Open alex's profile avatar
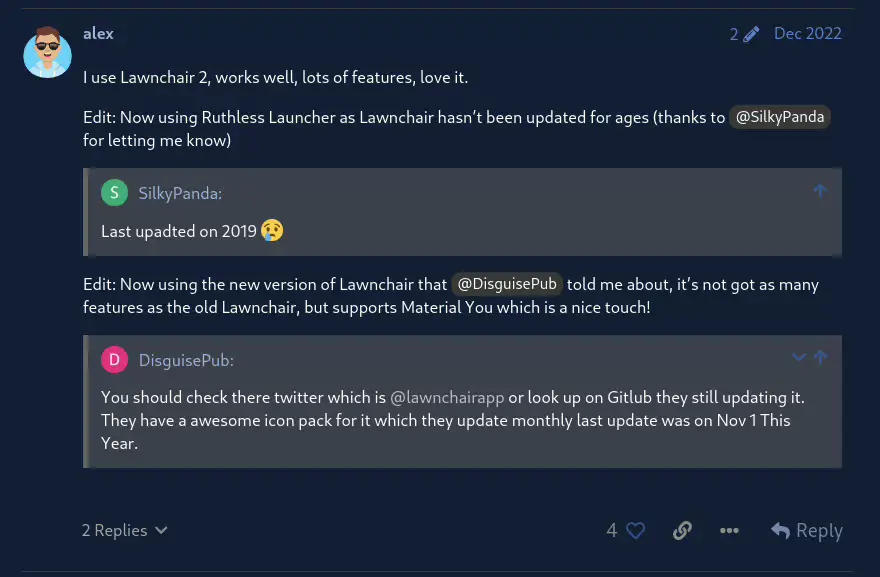The width and height of the screenshot is (880, 577). 47,53
